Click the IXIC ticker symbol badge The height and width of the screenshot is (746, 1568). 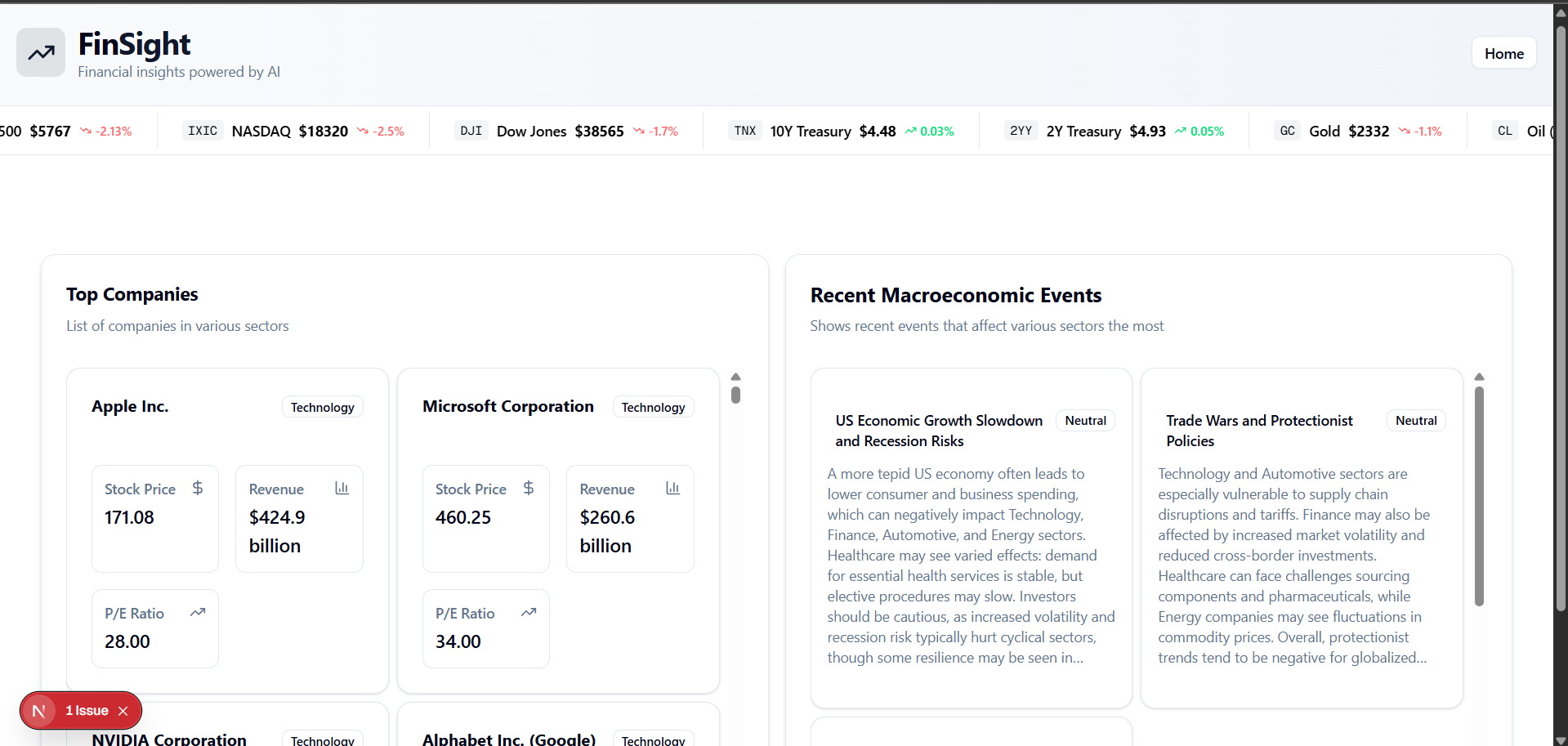203,131
